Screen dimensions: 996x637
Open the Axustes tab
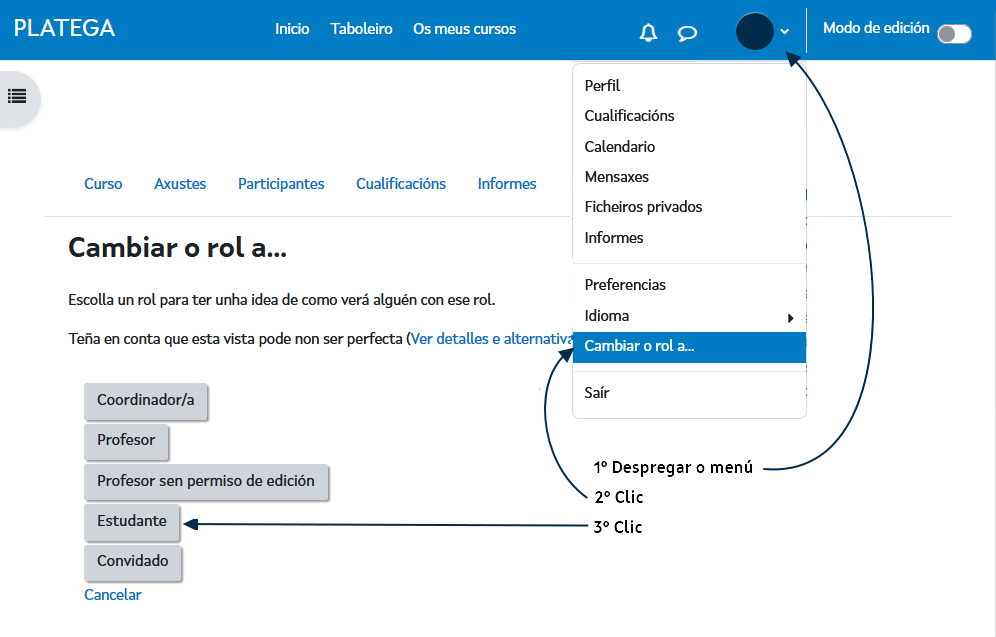coord(180,183)
